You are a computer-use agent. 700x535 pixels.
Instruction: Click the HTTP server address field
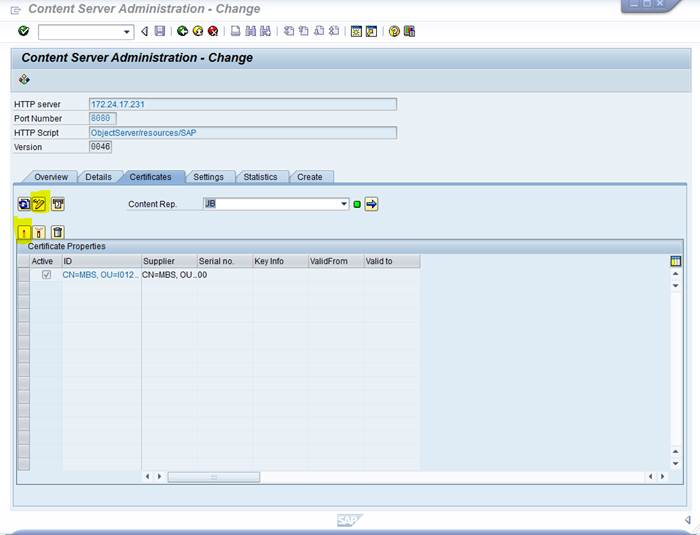pos(242,104)
